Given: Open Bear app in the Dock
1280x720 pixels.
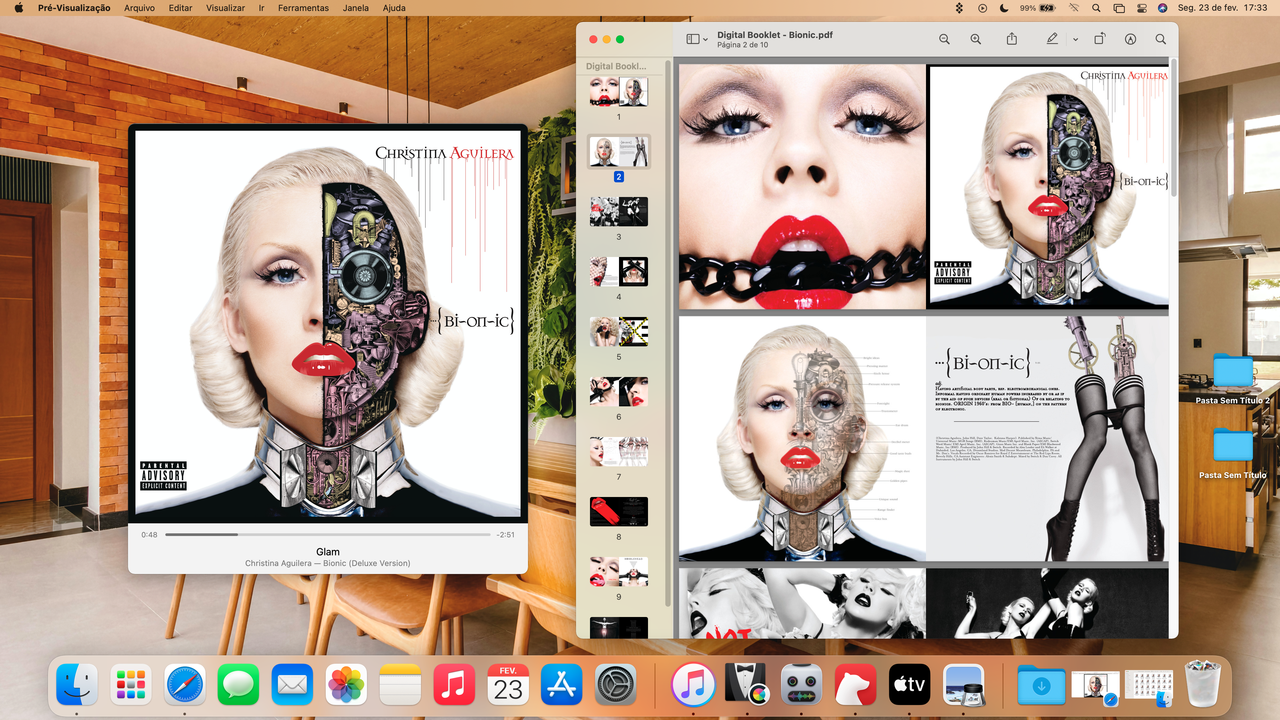Looking at the screenshot, I should (x=856, y=685).
